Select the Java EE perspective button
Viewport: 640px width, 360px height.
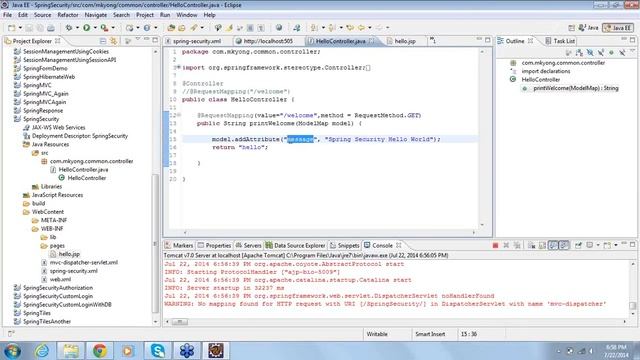[x=618, y=28]
